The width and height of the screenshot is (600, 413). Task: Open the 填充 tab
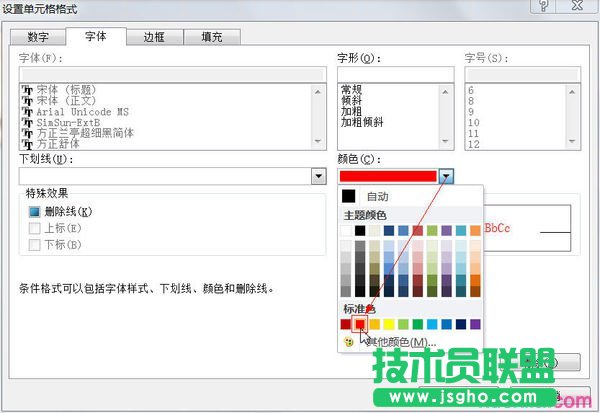(211, 37)
